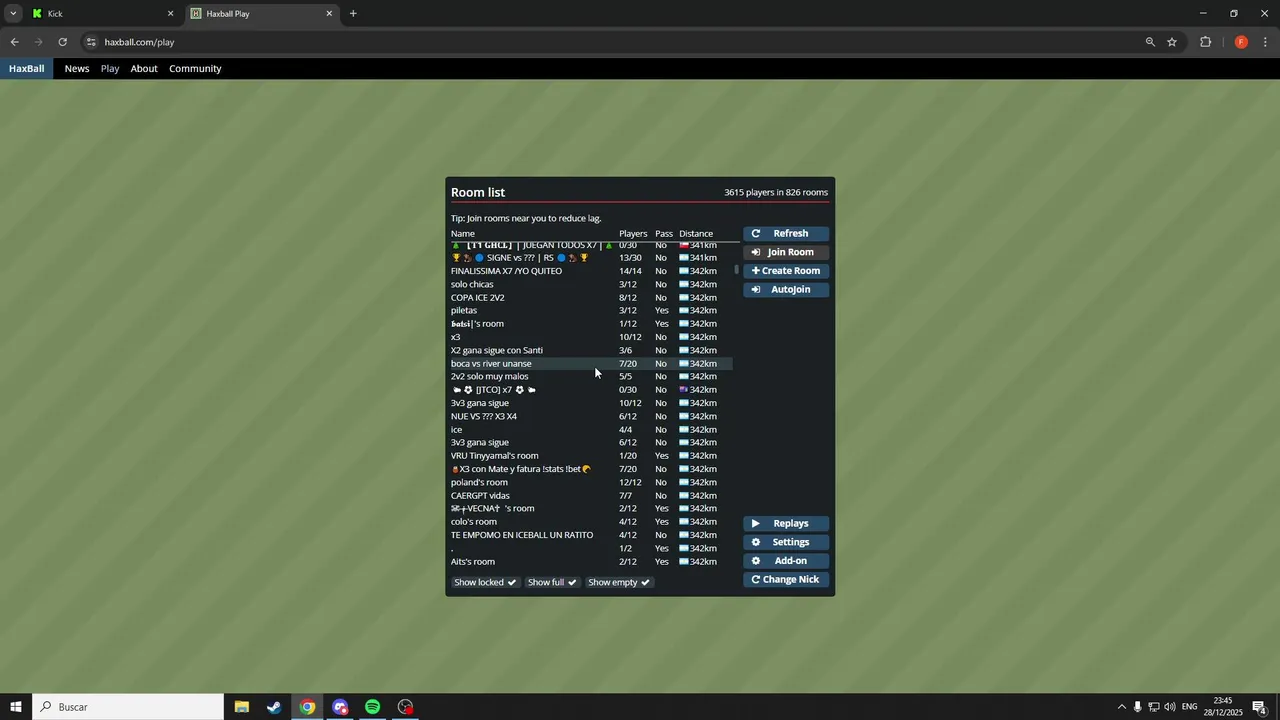The width and height of the screenshot is (1280, 720).
Task: Toggle the Show empty filter
Action: click(619, 582)
